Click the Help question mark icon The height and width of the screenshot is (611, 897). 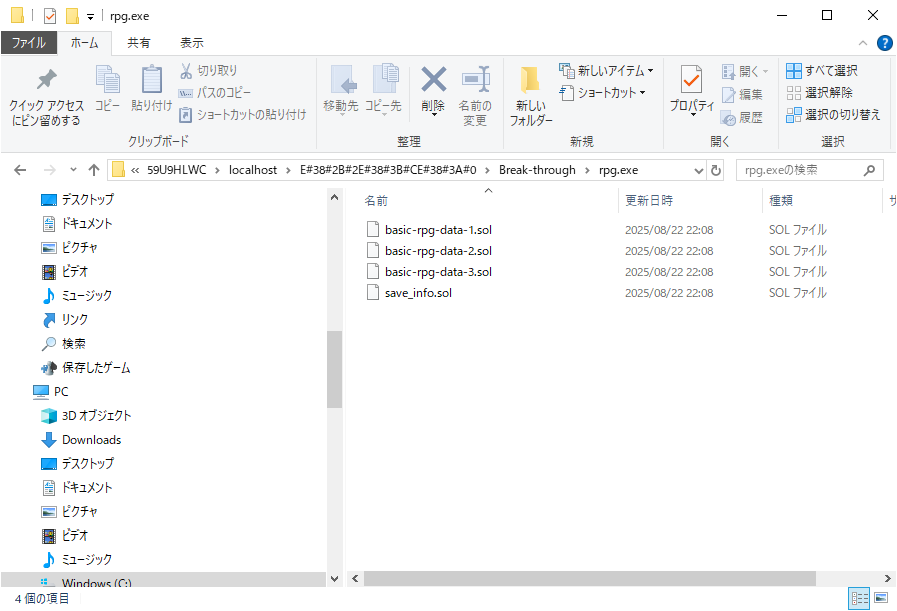click(884, 43)
